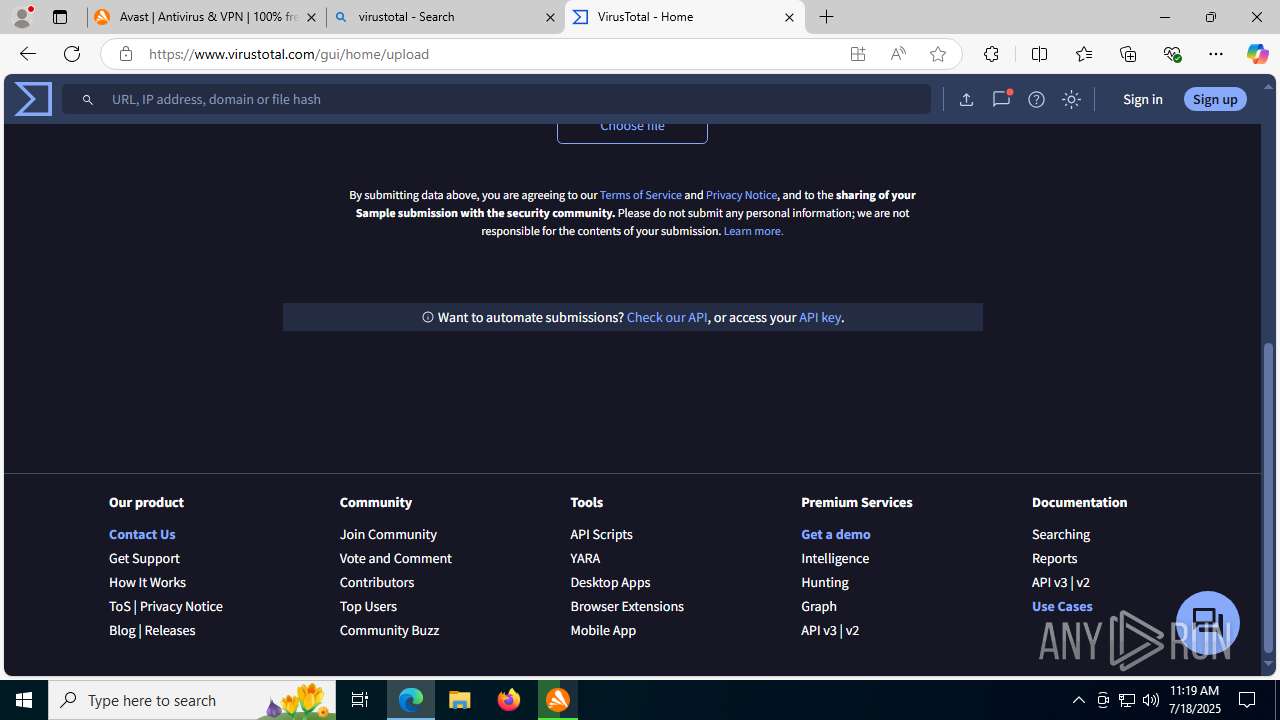Click the Sign in link
The image size is (1280, 720).
point(1142,99)
